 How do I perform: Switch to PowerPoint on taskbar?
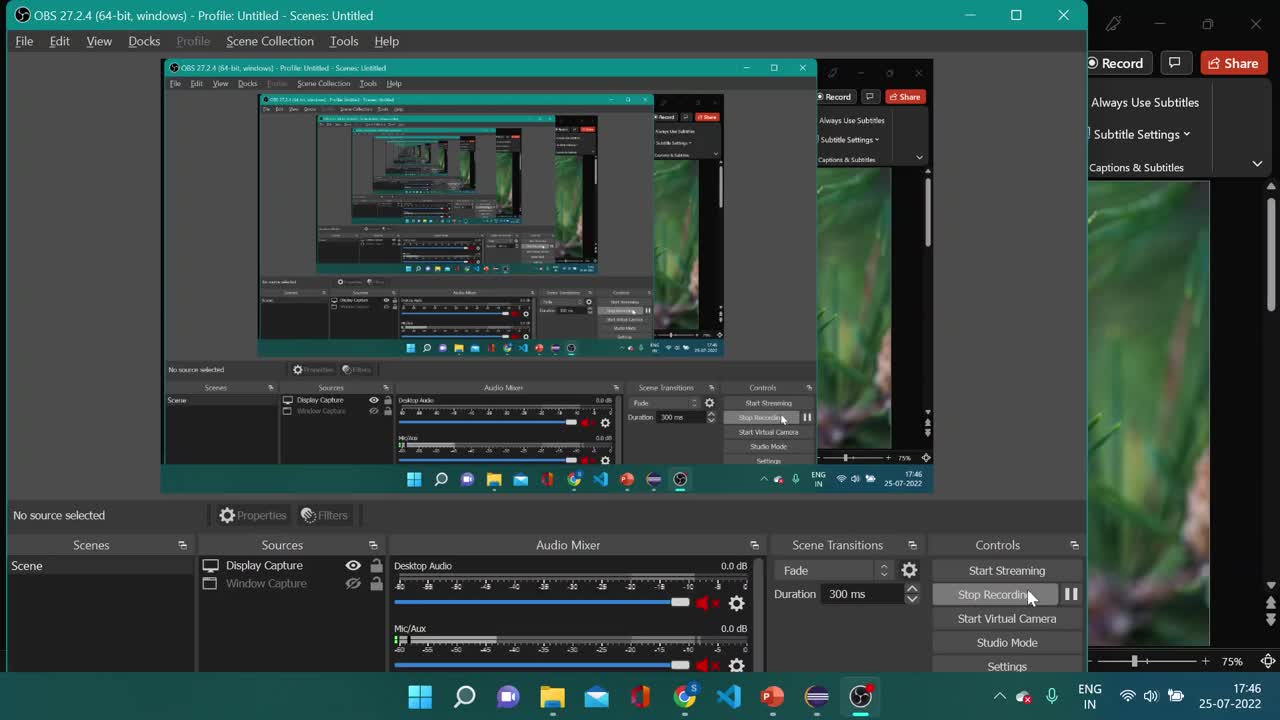[x=772, y=696]
